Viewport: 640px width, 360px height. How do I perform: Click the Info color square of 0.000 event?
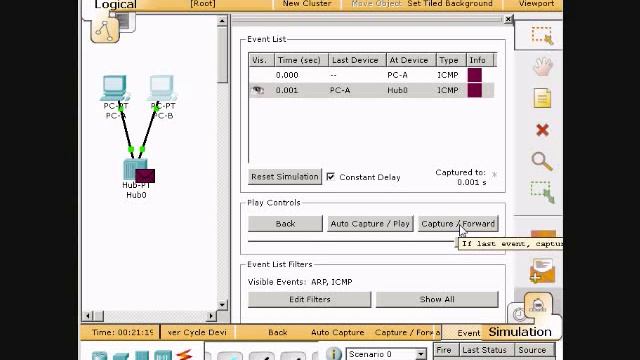475,75
